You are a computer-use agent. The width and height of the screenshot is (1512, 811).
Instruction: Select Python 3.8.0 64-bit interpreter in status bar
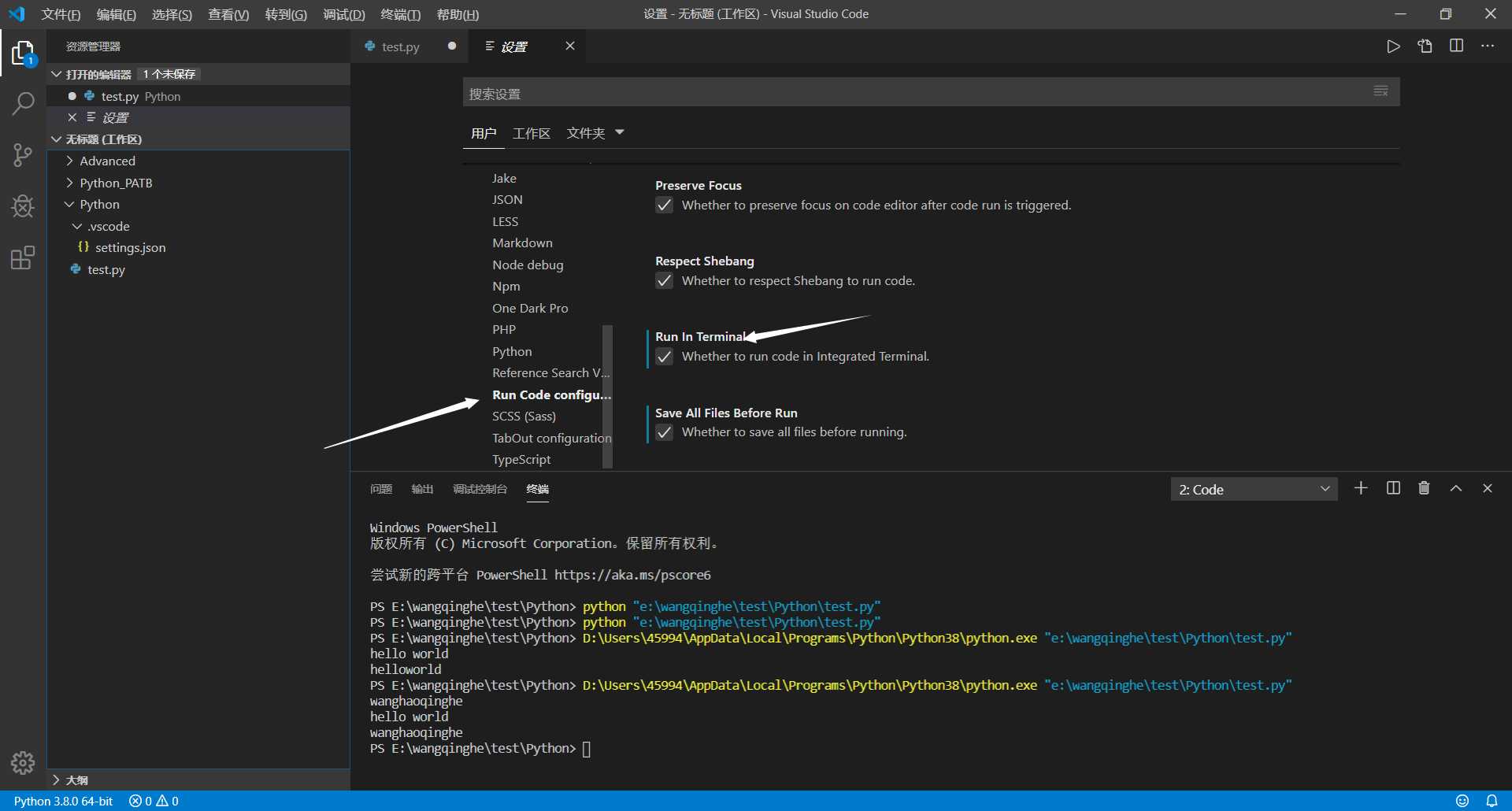63,801
